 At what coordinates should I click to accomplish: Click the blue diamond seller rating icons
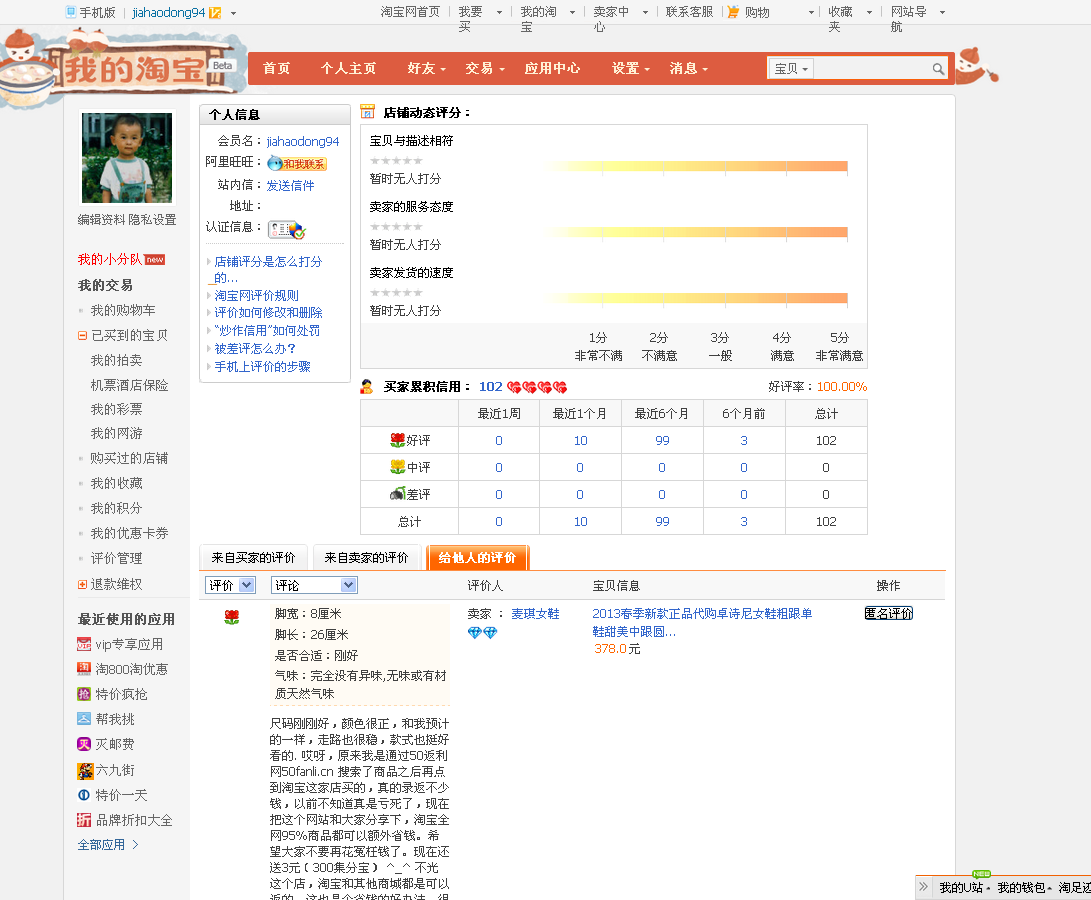pos(482,633)
